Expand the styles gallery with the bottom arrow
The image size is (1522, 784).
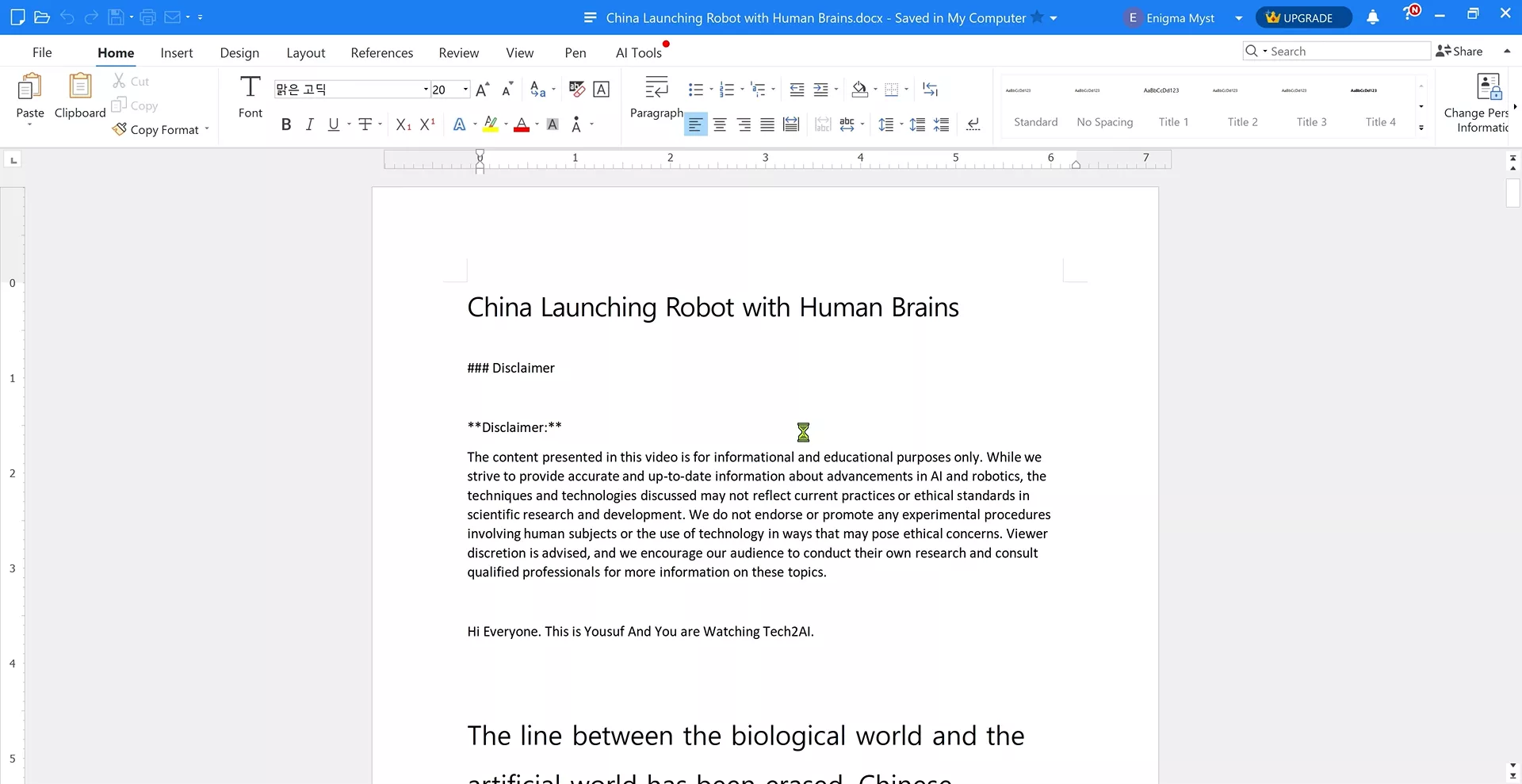click(1421, 128)
